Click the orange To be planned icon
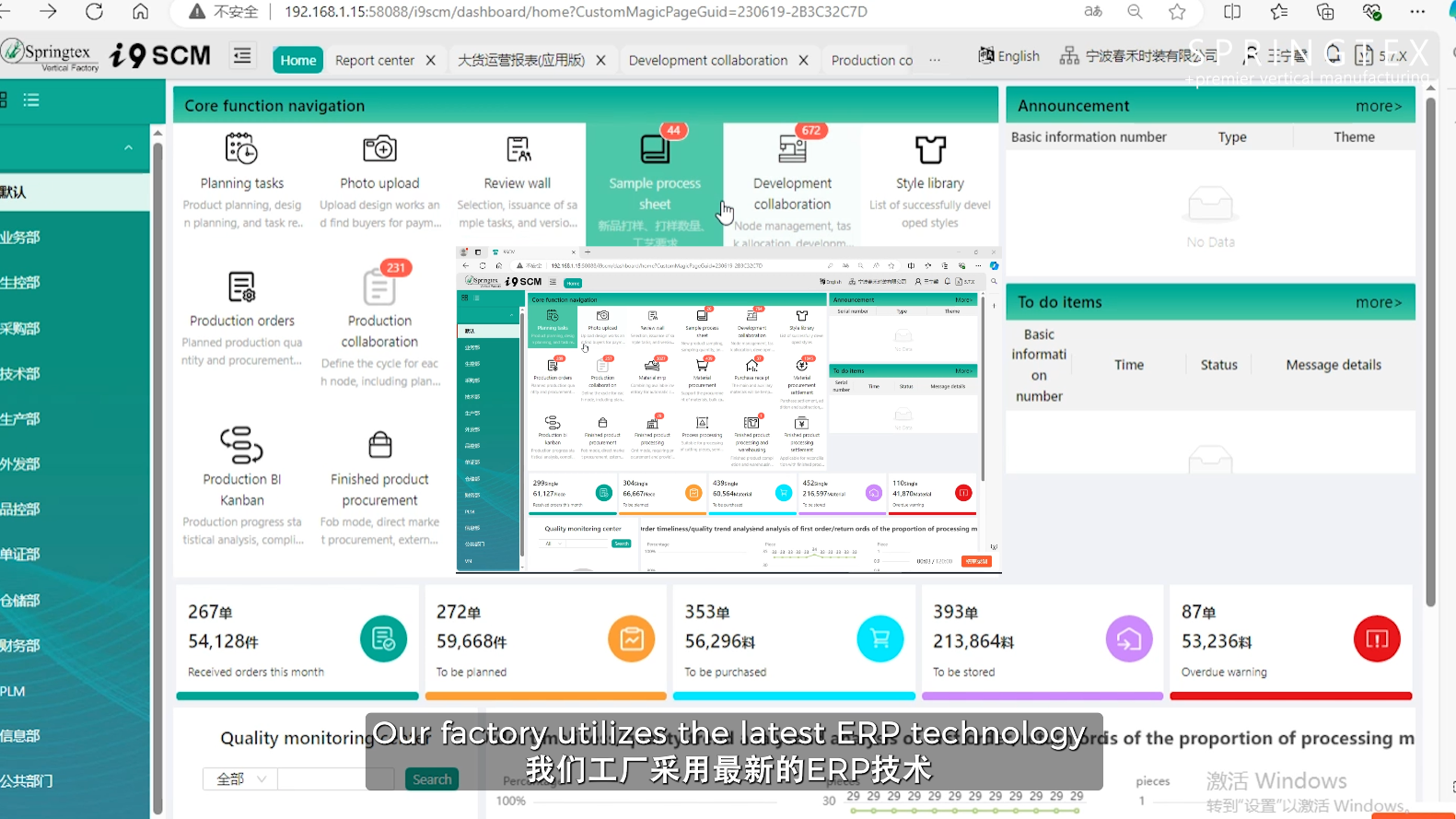 pyautogui.click(x=632, y=638)
